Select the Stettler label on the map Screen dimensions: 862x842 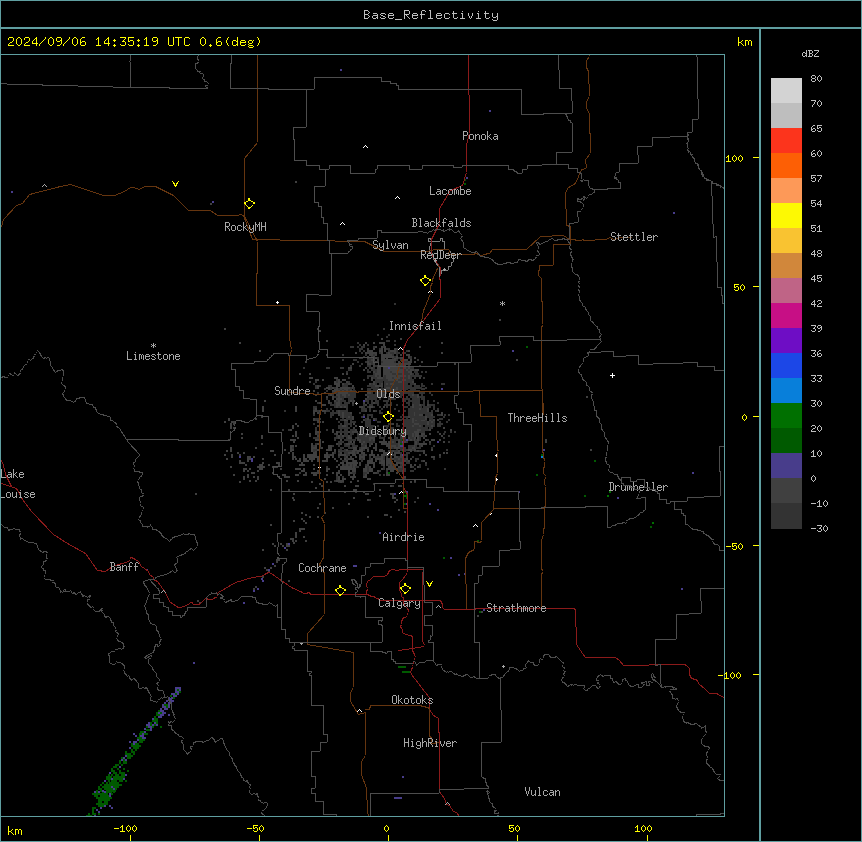click(x=634, y=237)
